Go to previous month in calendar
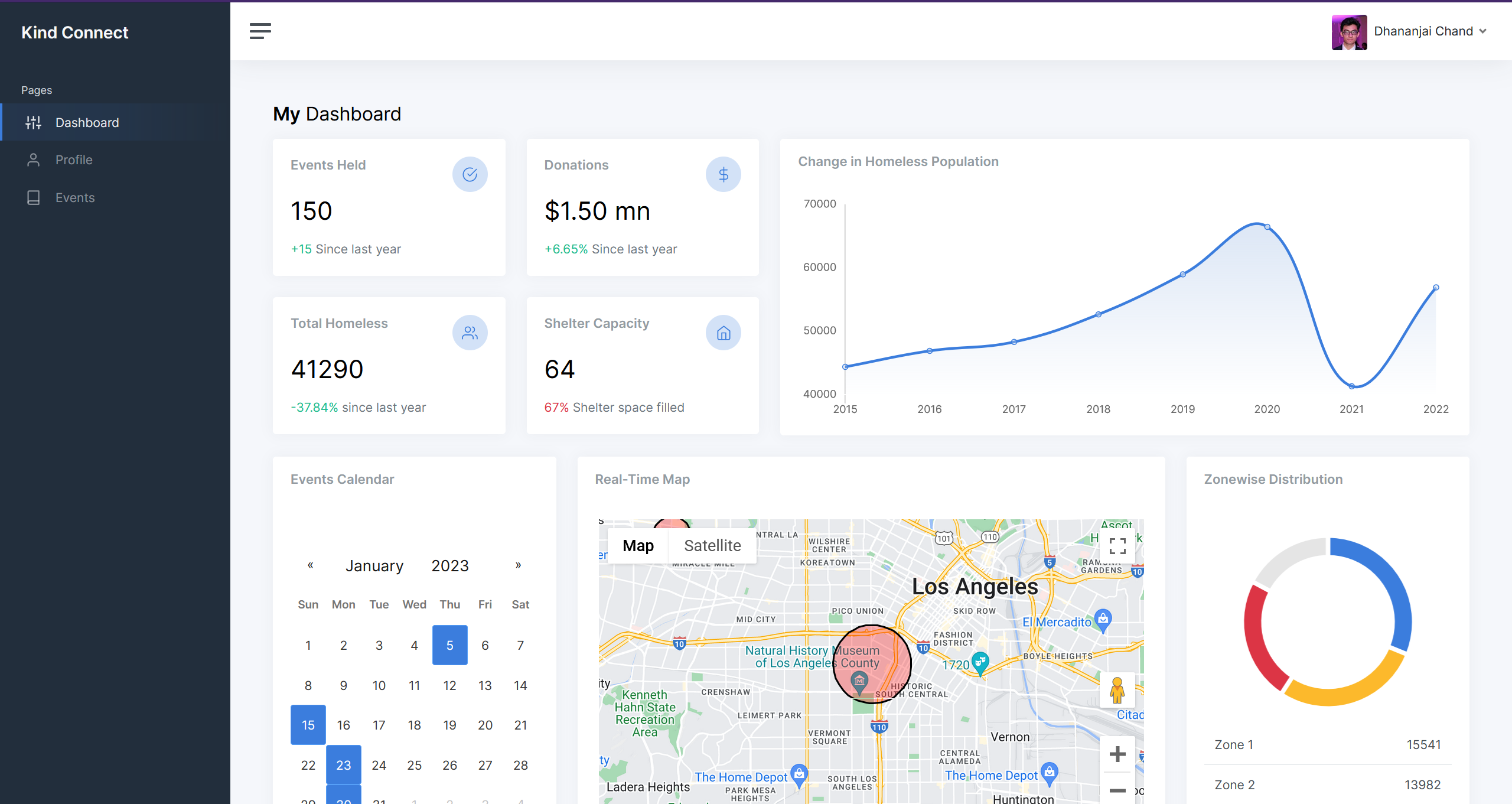Viewport: 1512px width, 804px height. click(x=310, y=565)
